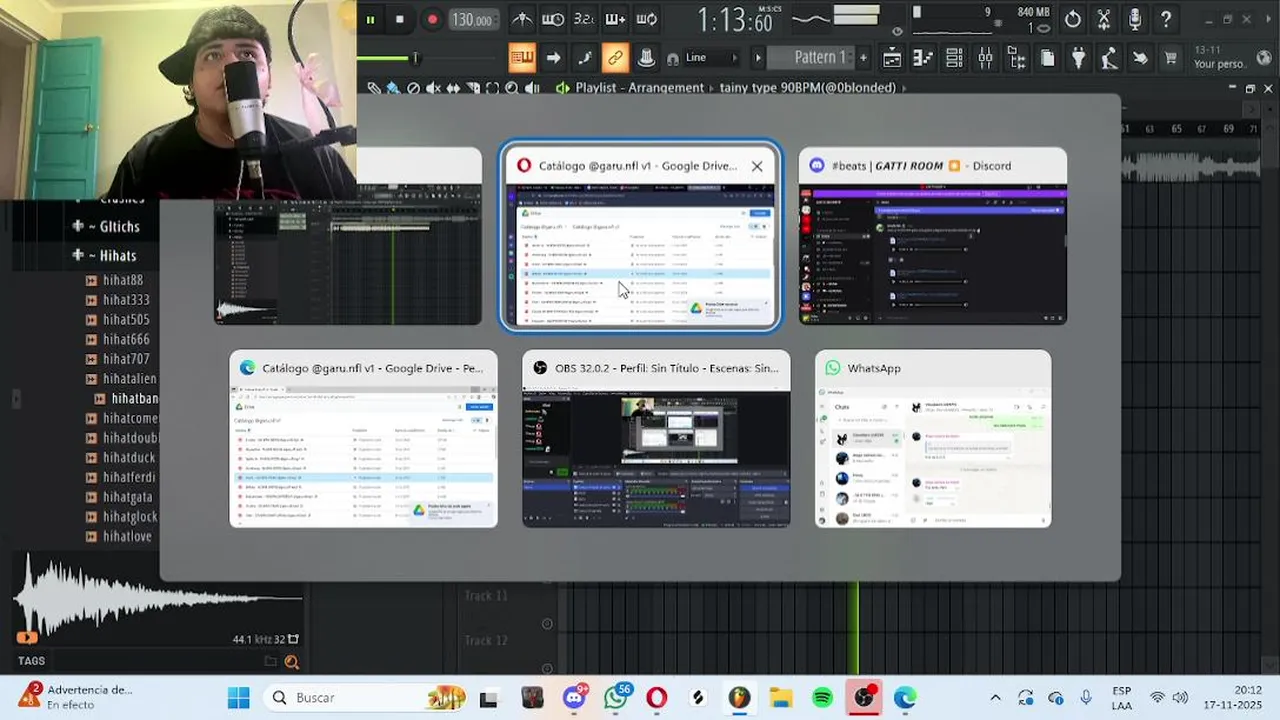Toggle typing keyboard to piano icon

coord(522,58)
